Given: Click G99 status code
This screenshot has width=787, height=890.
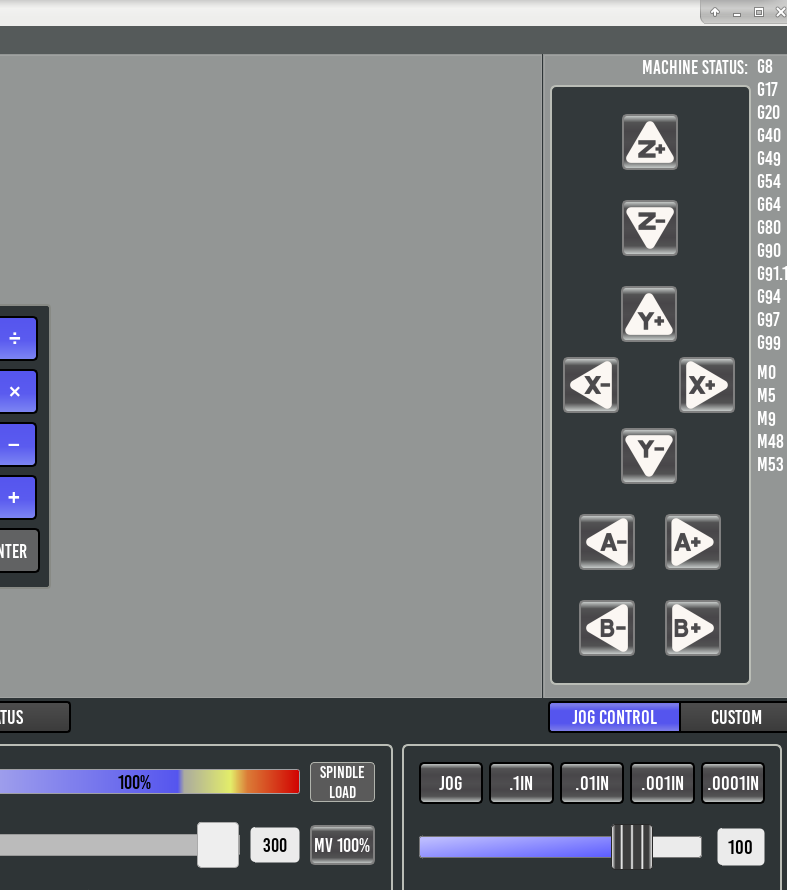Looking at the screenshot, I should (769, 343).
